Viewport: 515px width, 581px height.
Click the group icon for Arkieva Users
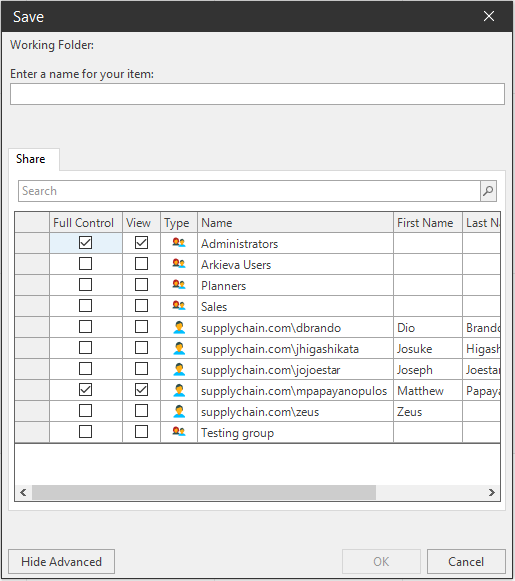click(x=179, y=264)
